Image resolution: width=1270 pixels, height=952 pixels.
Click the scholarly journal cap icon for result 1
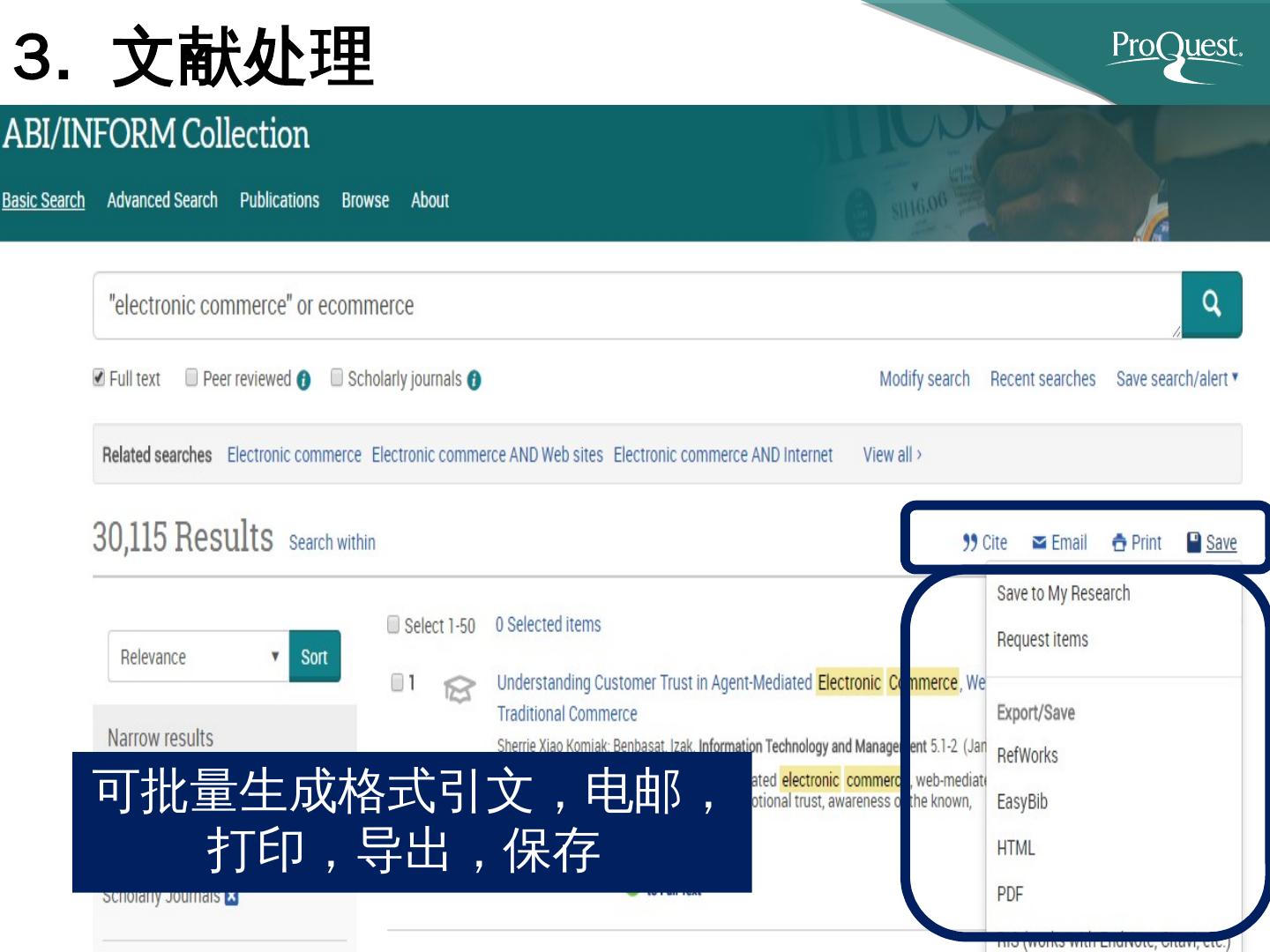pos(459,688)
